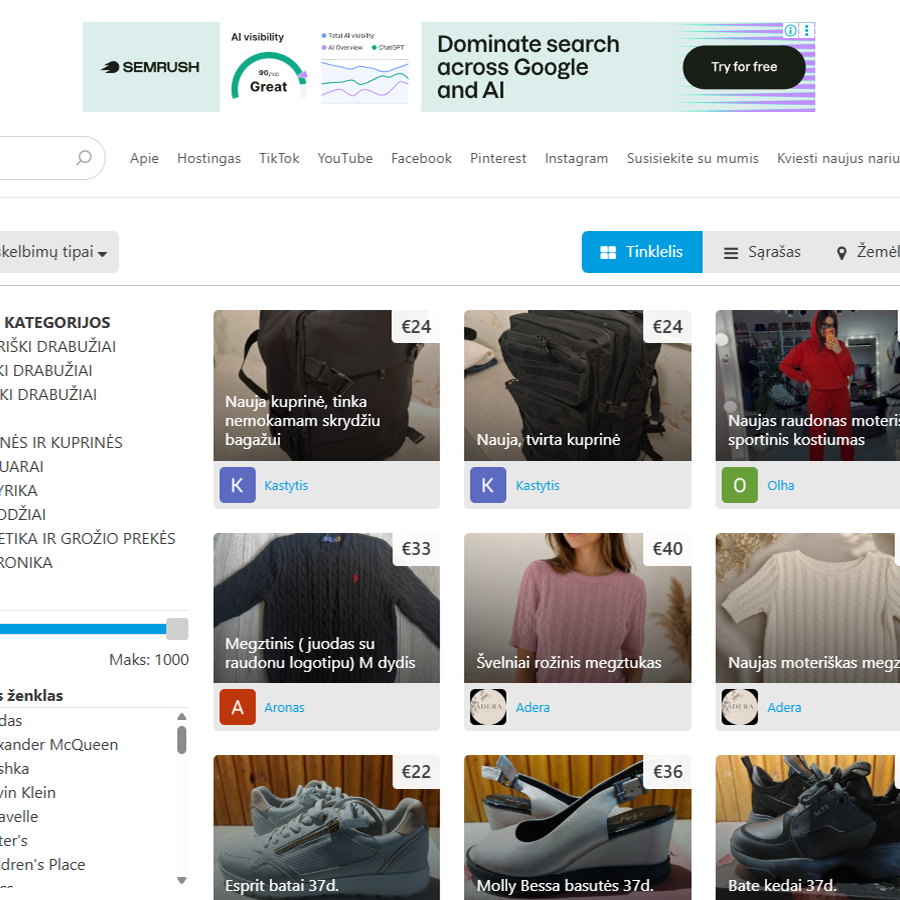Switch to Tinklelis grid view

pyautogui.click(x=642, y=252)
